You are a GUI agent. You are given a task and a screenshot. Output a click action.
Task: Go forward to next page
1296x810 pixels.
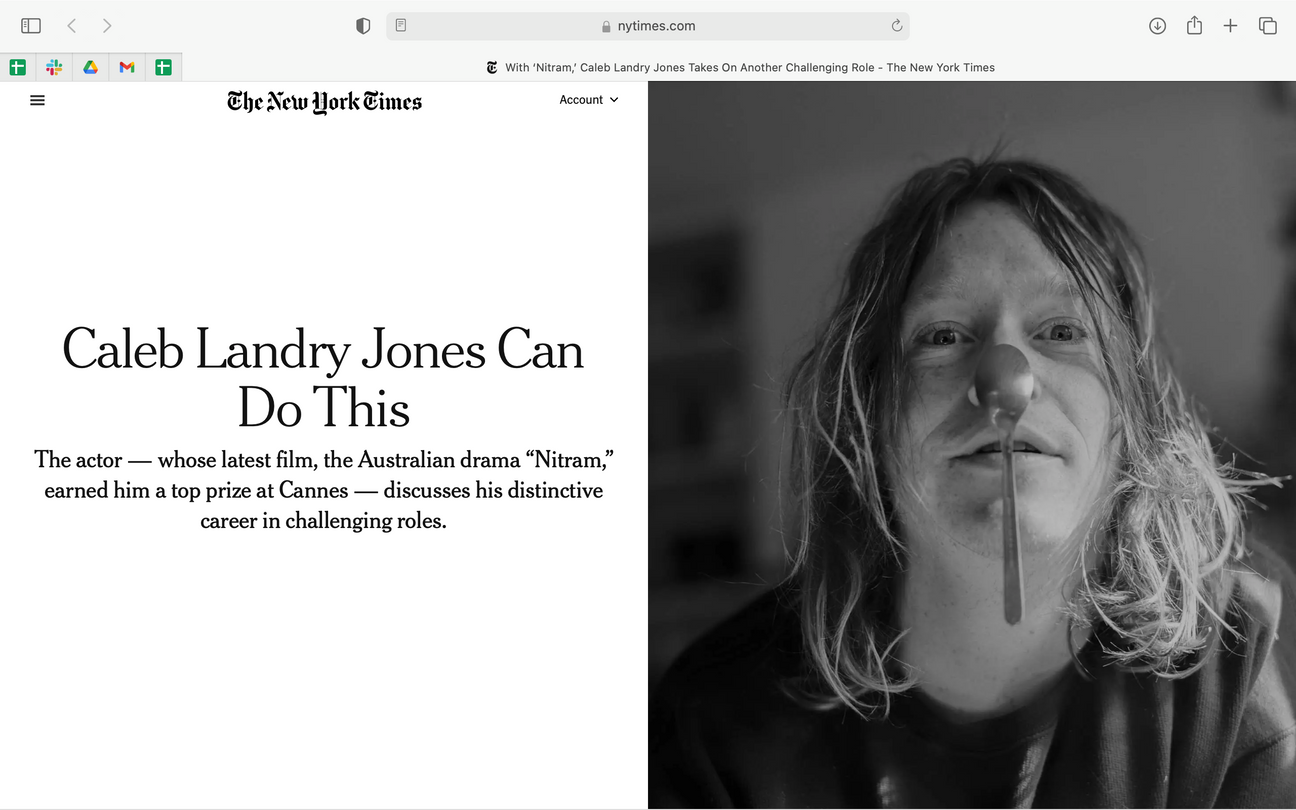pos(107,26)
